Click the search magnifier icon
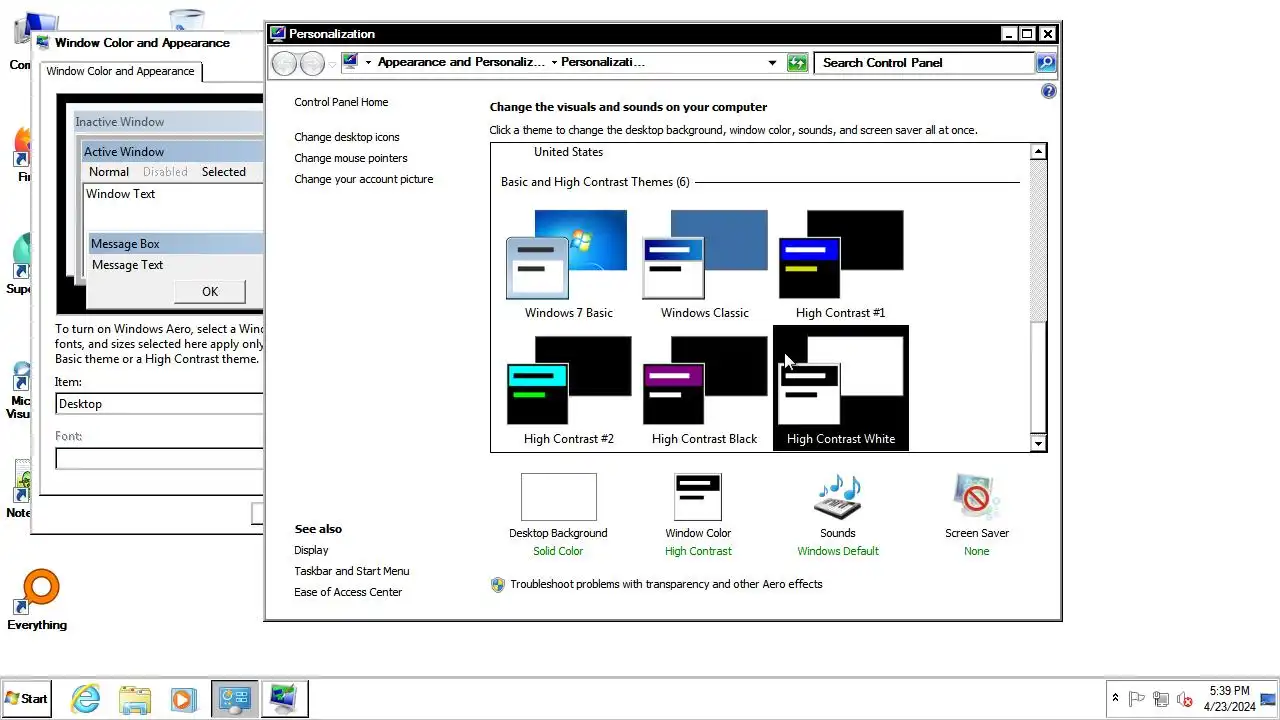This screenshot has height=720, width=1280. [x=1045, y=63]
